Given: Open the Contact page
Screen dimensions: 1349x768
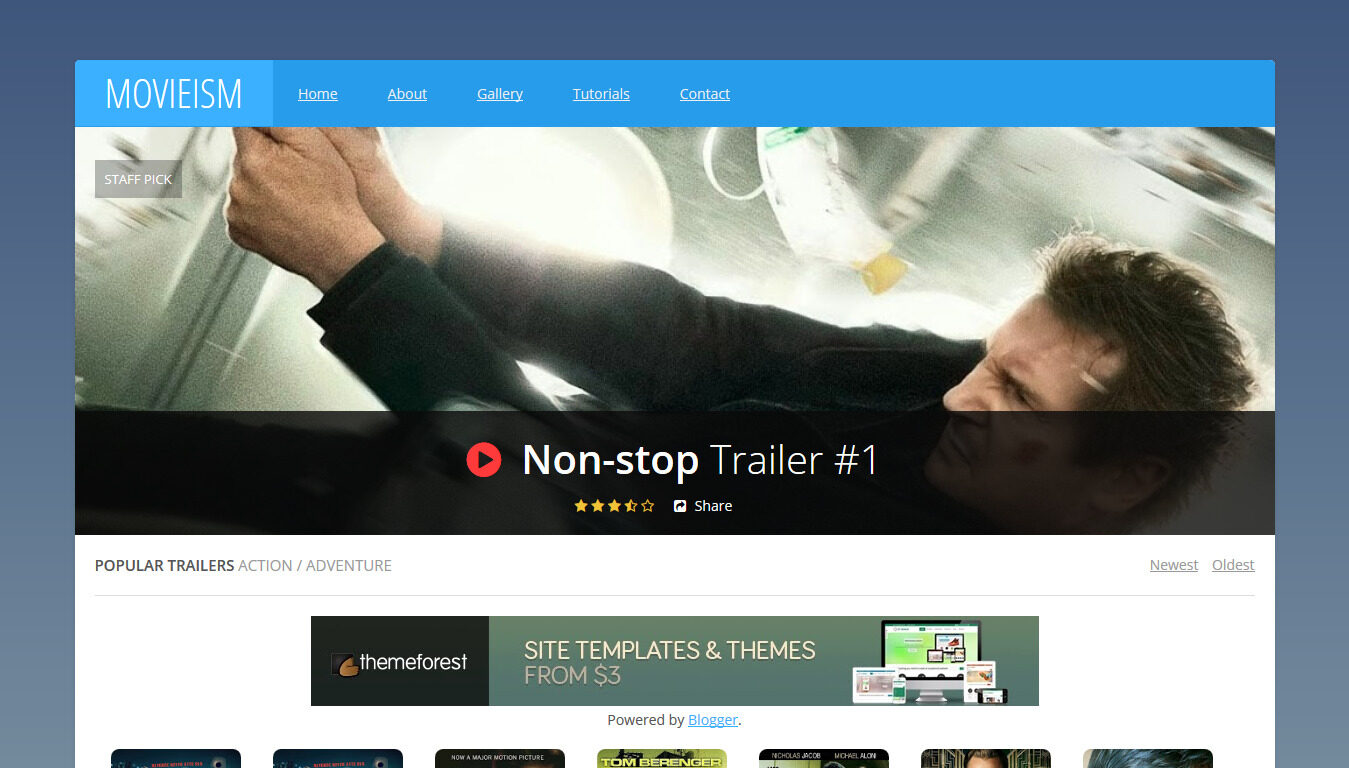Looking at the screenshot, I should click(705, 94).
